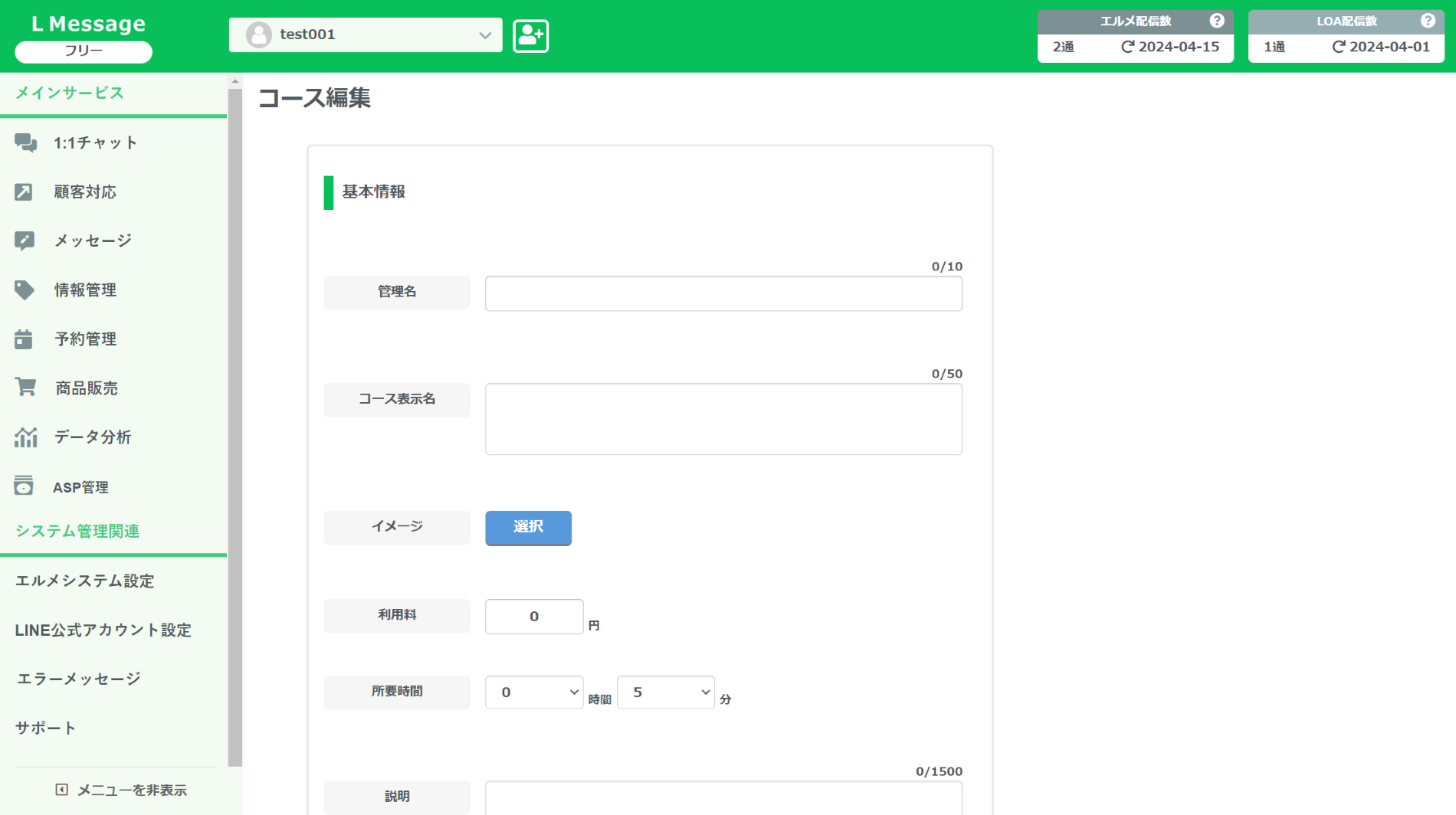
Task: Click the 予約管理 calendar icon
Action: pos(24,339)
